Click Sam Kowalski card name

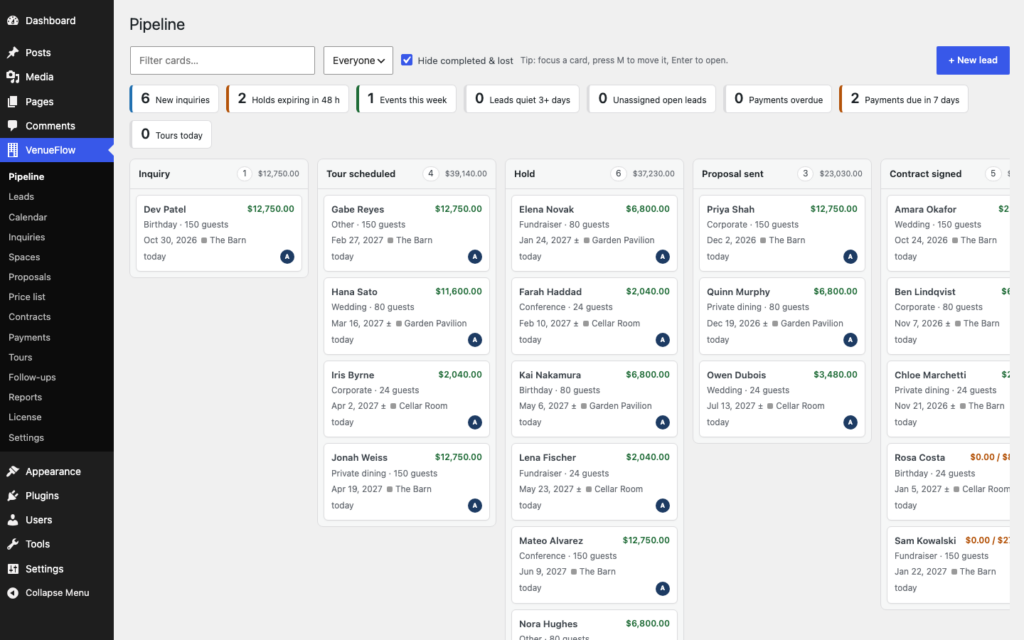[925, 541]
